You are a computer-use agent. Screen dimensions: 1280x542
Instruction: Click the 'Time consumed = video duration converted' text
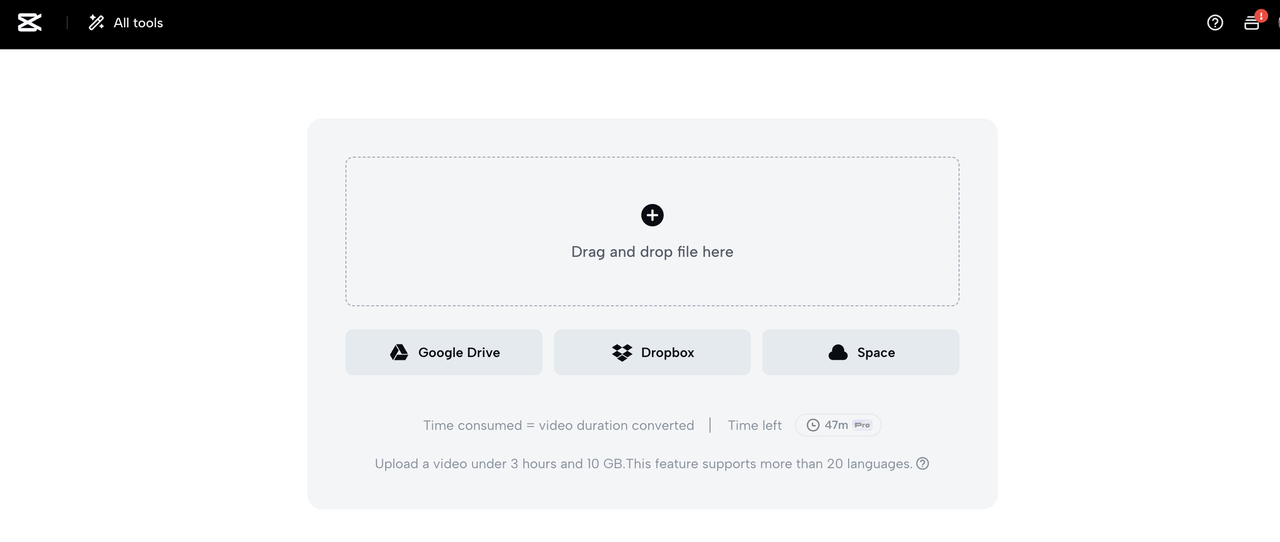[x=558, y=425]
